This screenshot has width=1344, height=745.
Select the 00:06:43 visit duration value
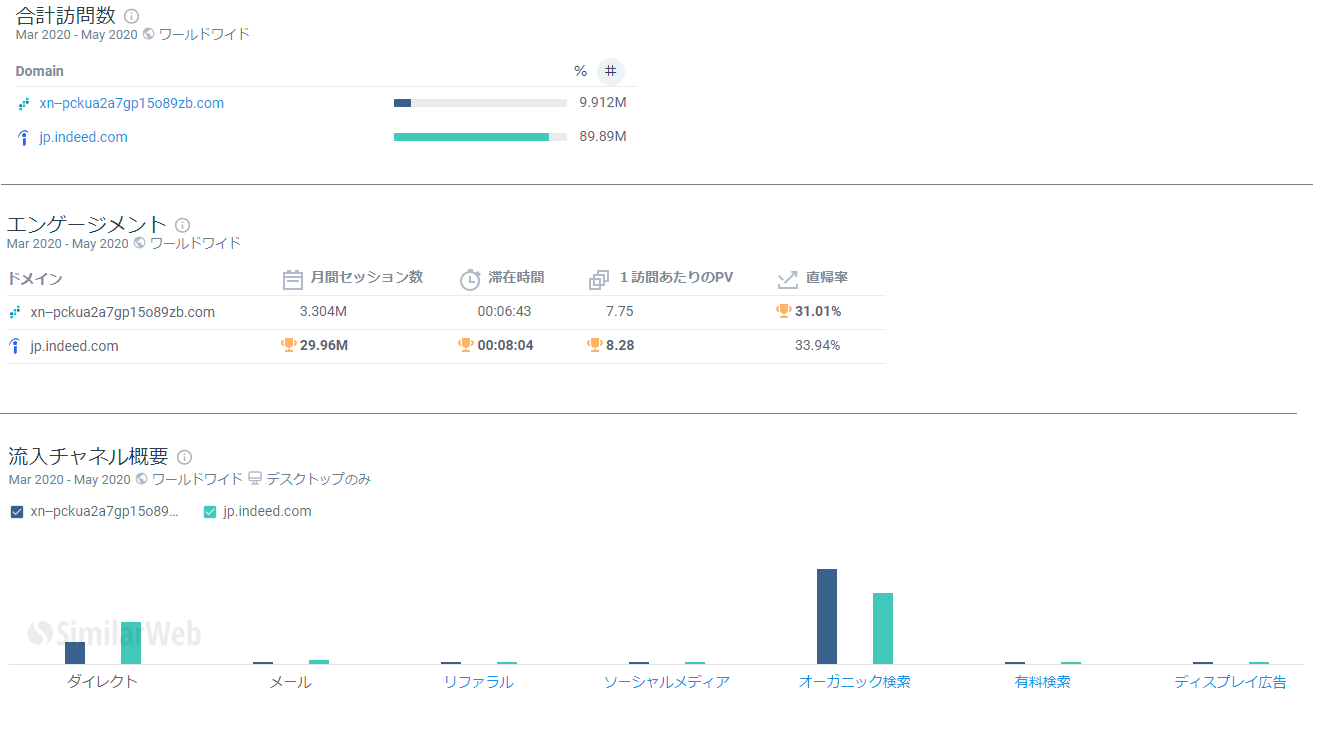[504, 311]
